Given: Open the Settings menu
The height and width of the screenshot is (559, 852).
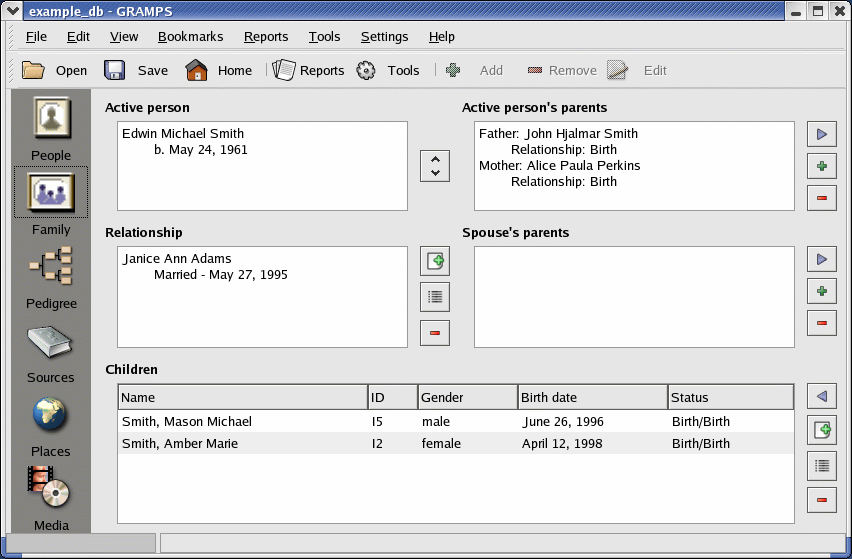Looking at the screenshot, I should (x=384, y=37).
